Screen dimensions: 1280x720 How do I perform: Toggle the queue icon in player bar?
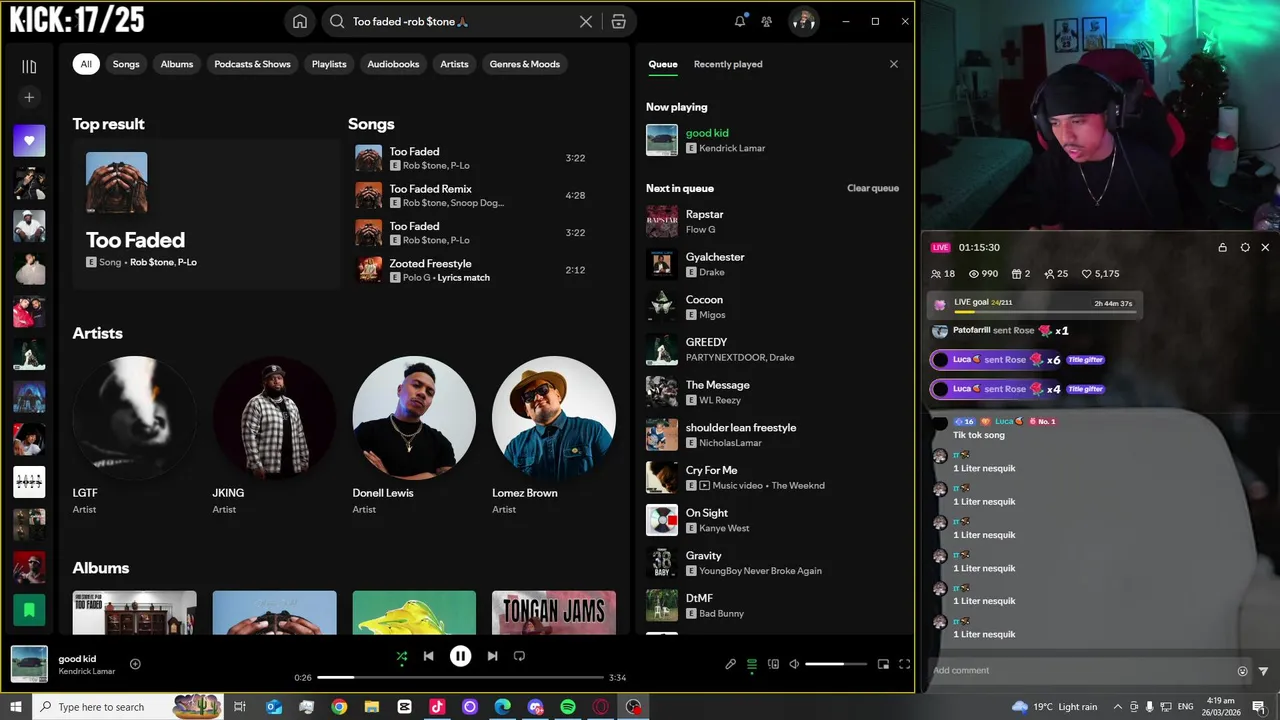pos(752,664)
